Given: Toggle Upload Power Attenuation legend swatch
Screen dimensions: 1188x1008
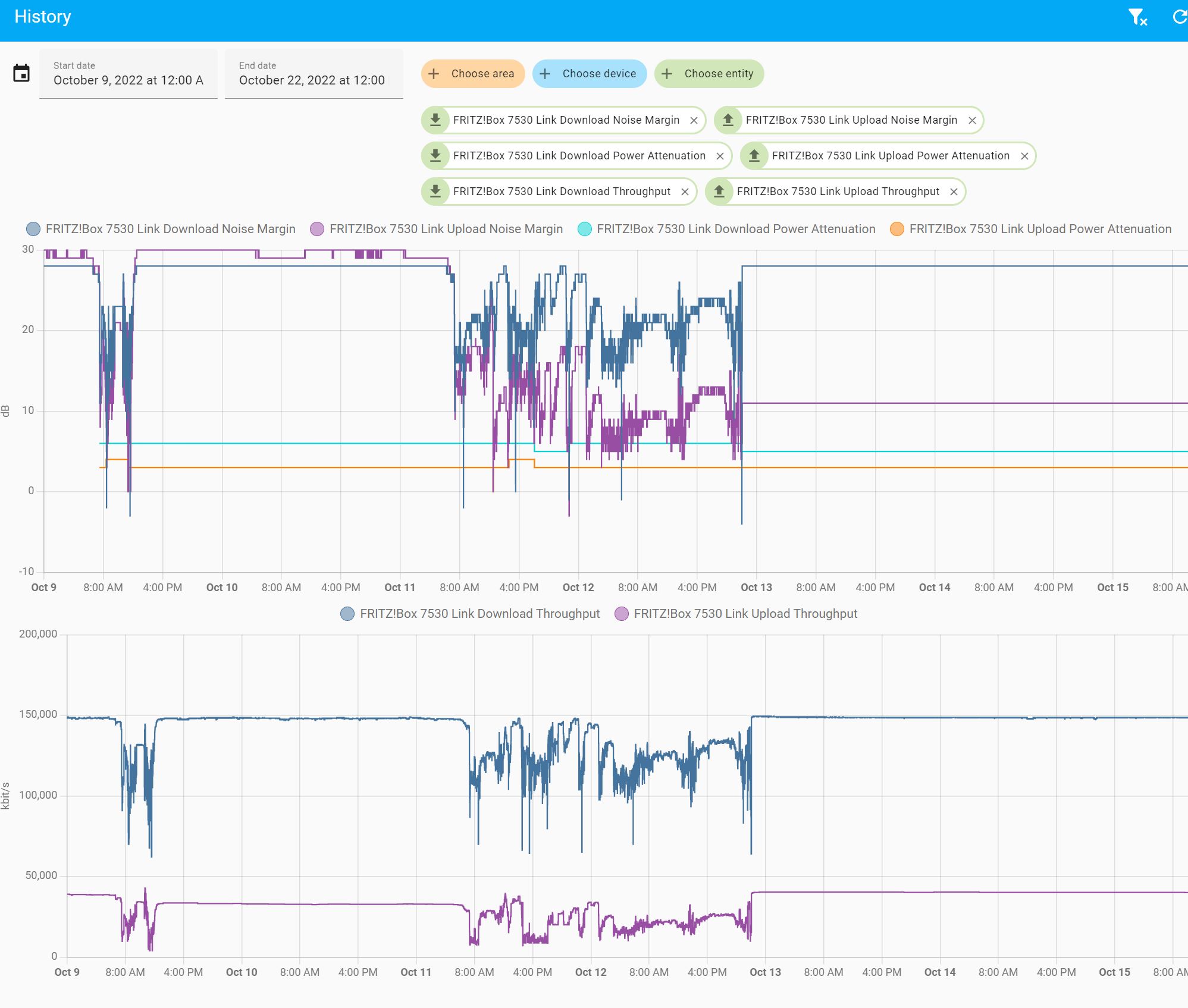Looking at the screenshot, I should 897,229.
